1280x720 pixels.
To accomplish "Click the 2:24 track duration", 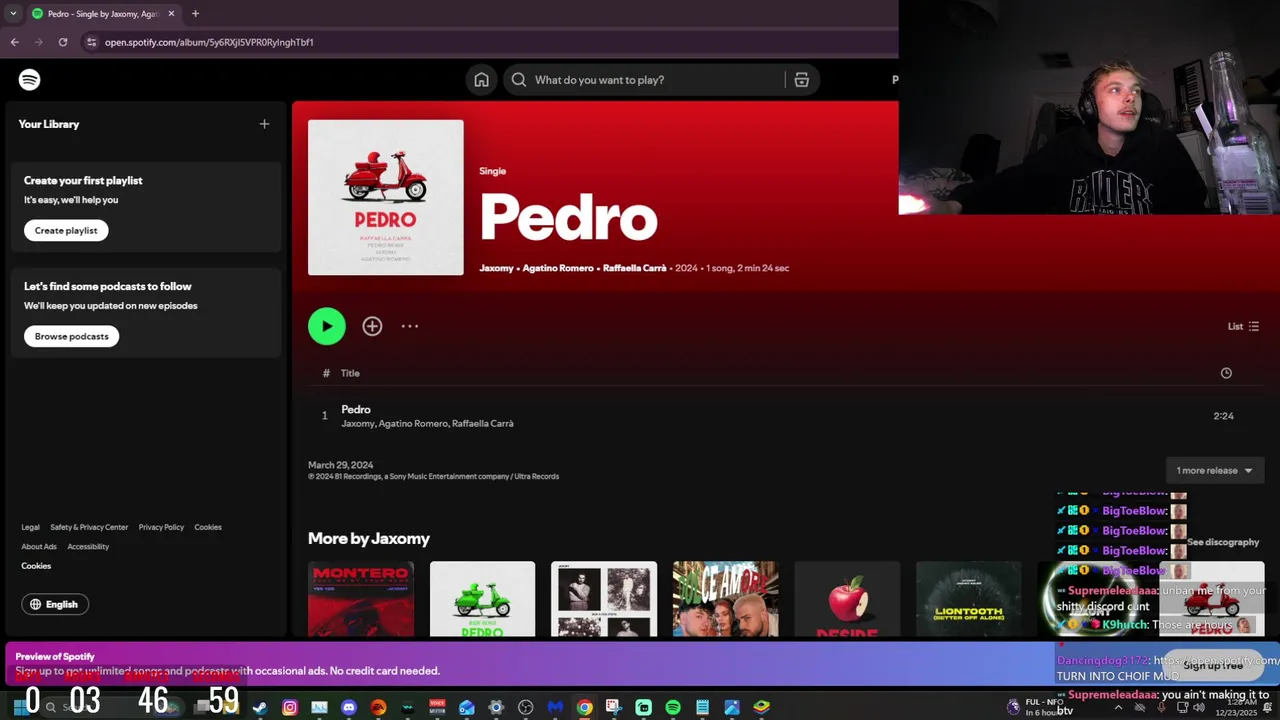I will click(1223, 416).
